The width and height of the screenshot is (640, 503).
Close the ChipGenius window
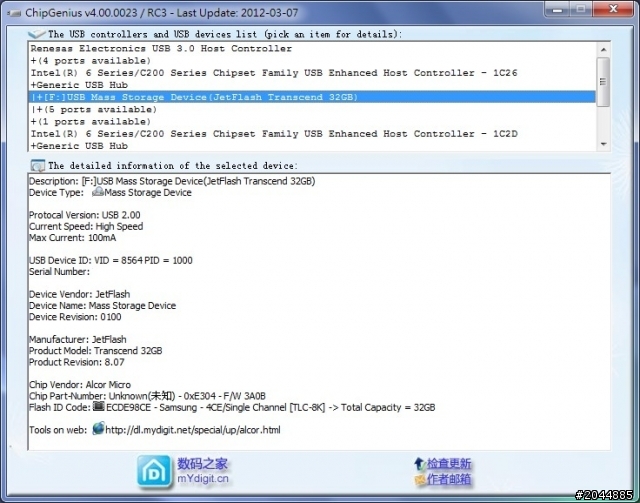613,9
